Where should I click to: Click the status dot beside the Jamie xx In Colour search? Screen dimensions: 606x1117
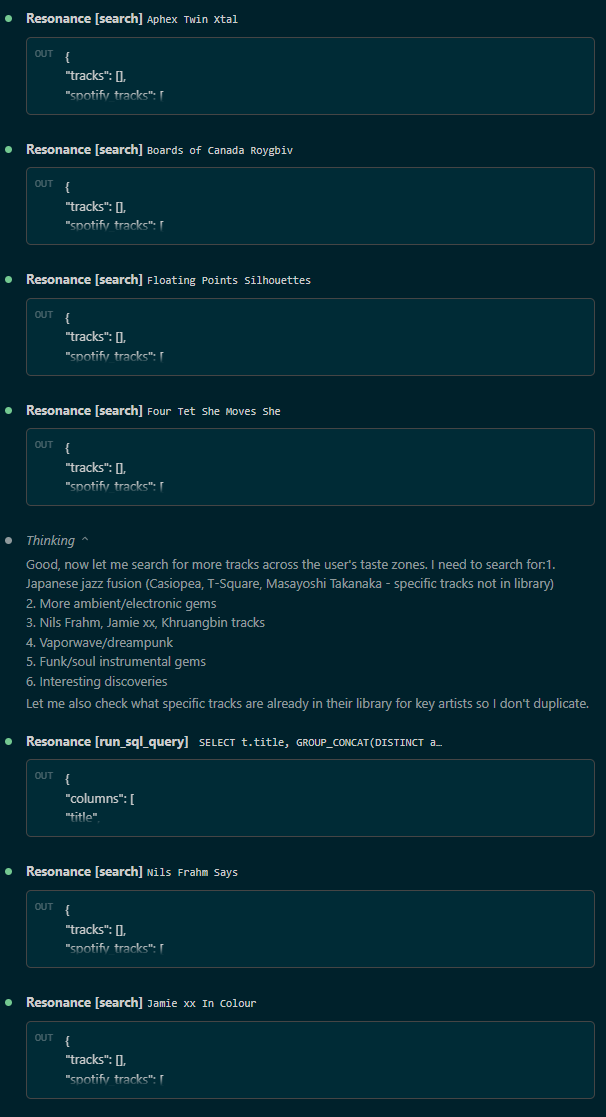[10, 1002]
